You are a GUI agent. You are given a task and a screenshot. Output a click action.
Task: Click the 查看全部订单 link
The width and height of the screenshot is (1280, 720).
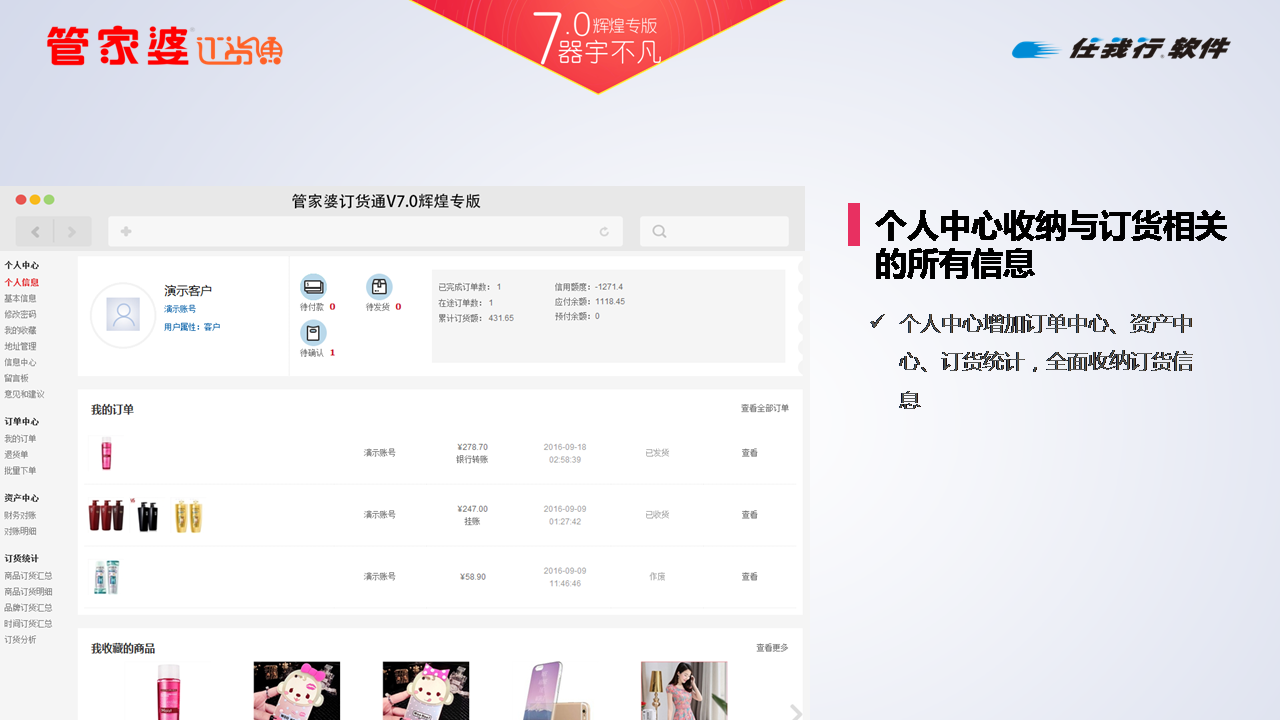pyautogui.click(x=765, y=408)
